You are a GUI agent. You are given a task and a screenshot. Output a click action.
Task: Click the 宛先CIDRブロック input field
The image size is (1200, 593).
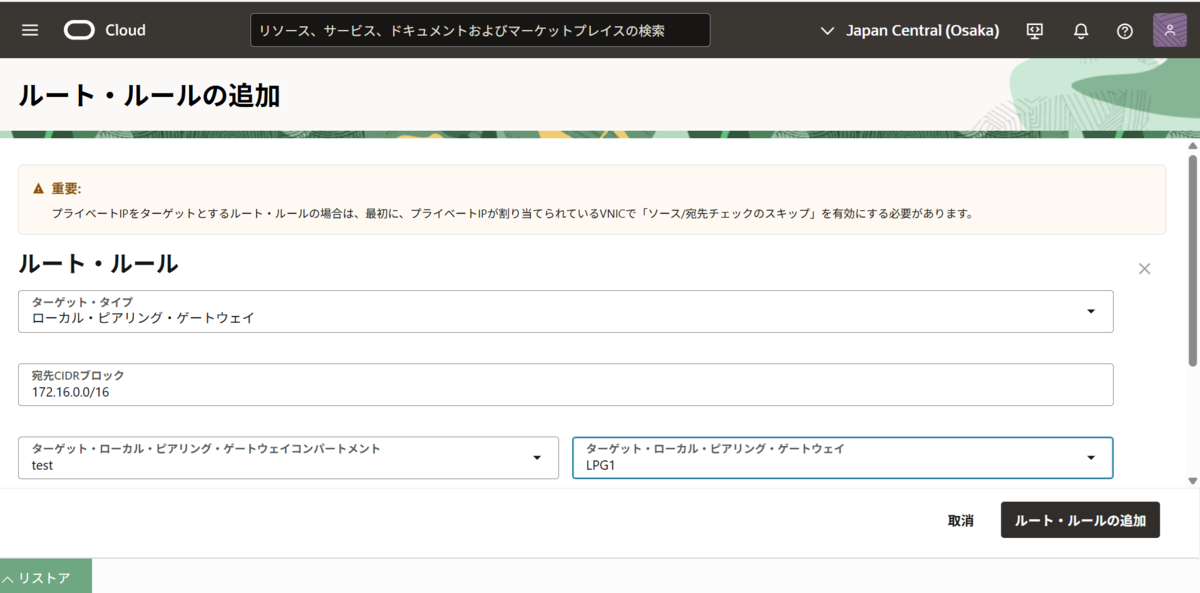tap(566, 384)
